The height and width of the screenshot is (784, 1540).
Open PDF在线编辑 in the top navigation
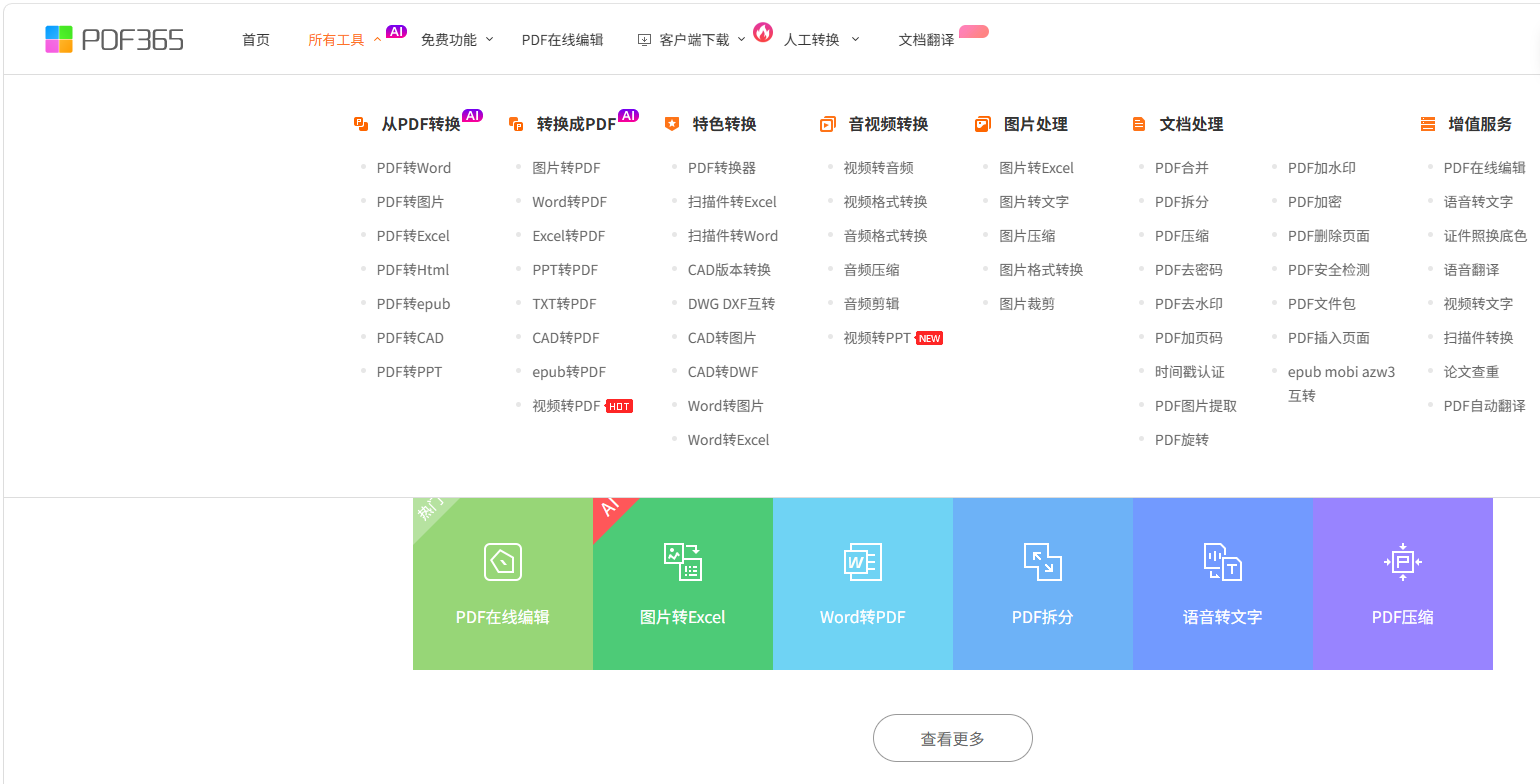click(x=562, y=40)
